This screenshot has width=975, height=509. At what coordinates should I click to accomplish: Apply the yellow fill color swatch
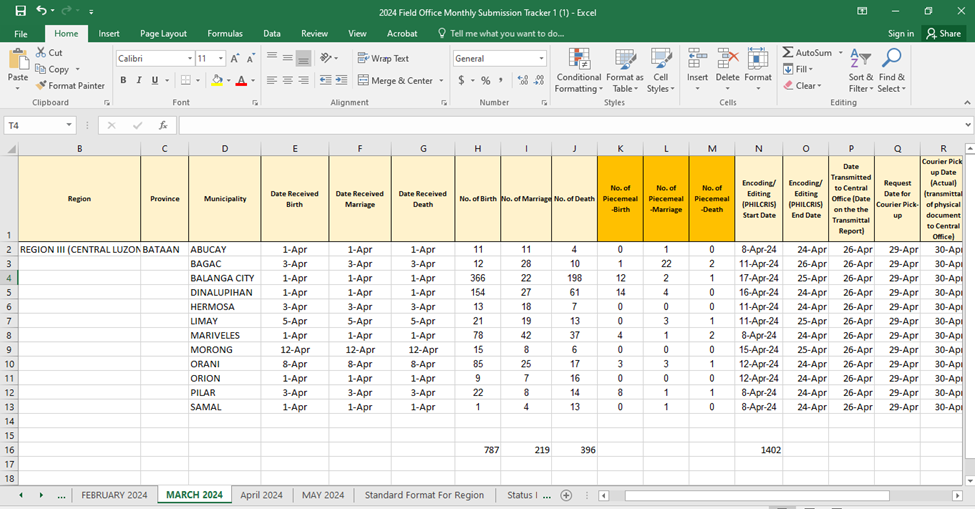(x=217, y=81)
